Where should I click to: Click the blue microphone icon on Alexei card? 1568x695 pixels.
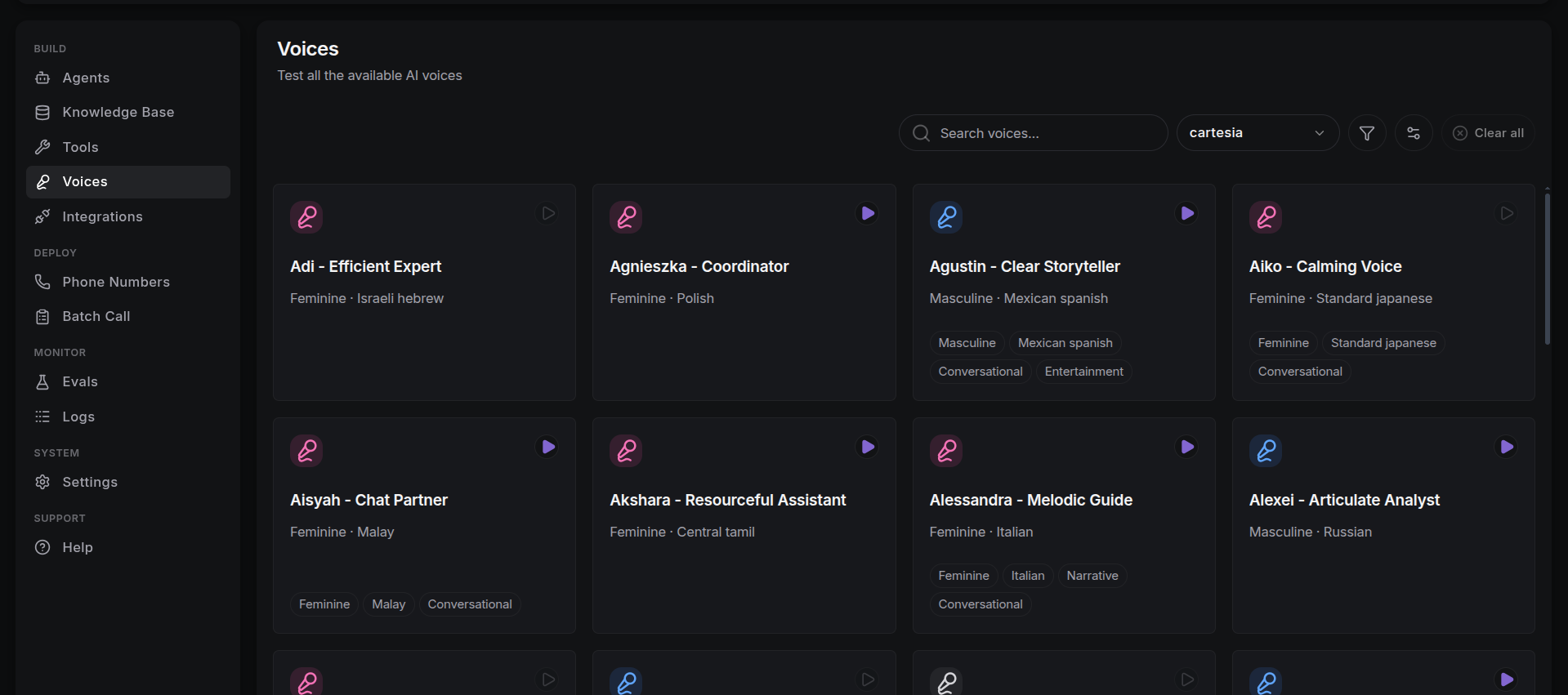pos(1266,451)
